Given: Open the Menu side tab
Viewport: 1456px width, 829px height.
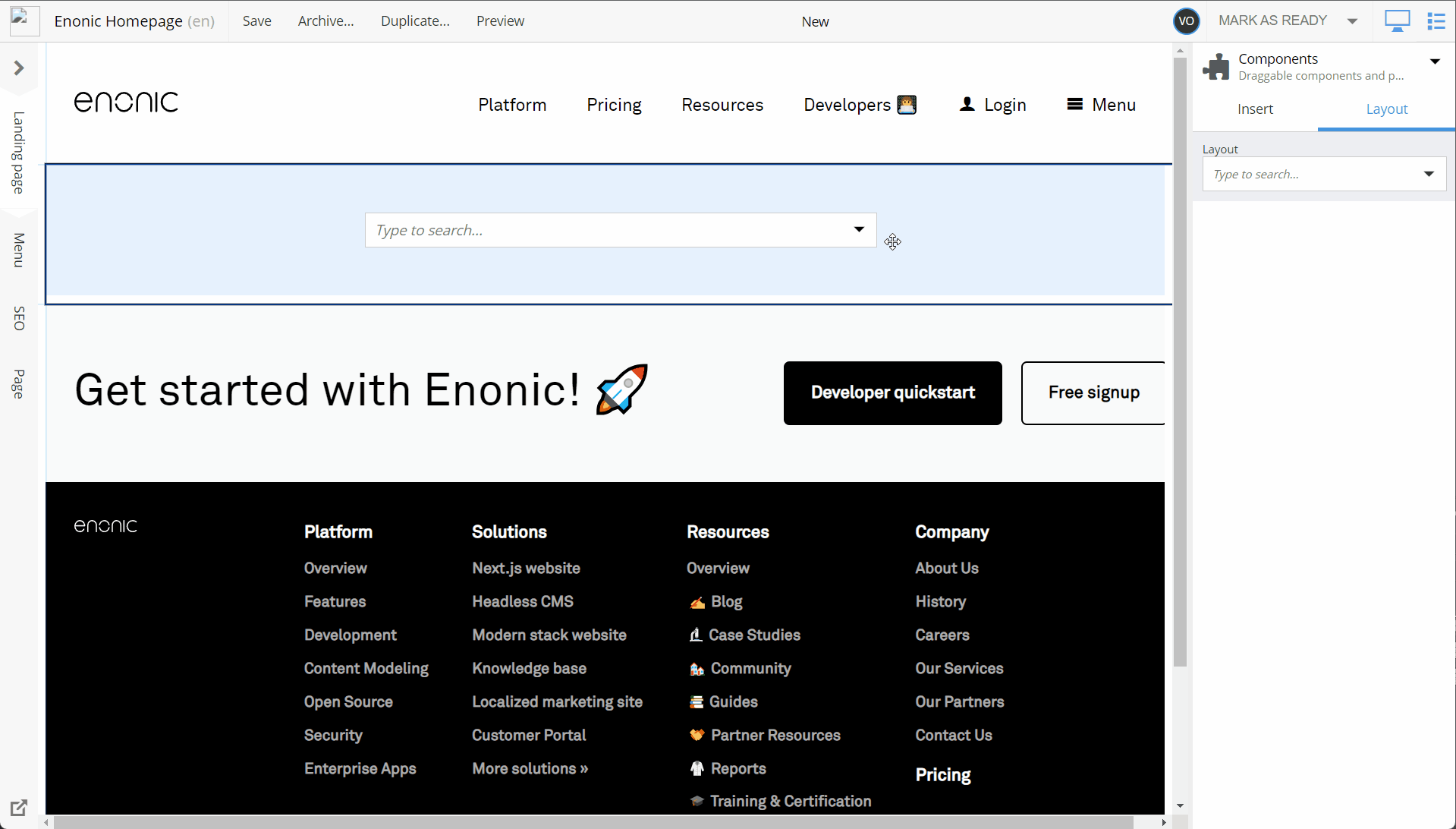Looking at the screenshot, I should click(x=19, y=250).
